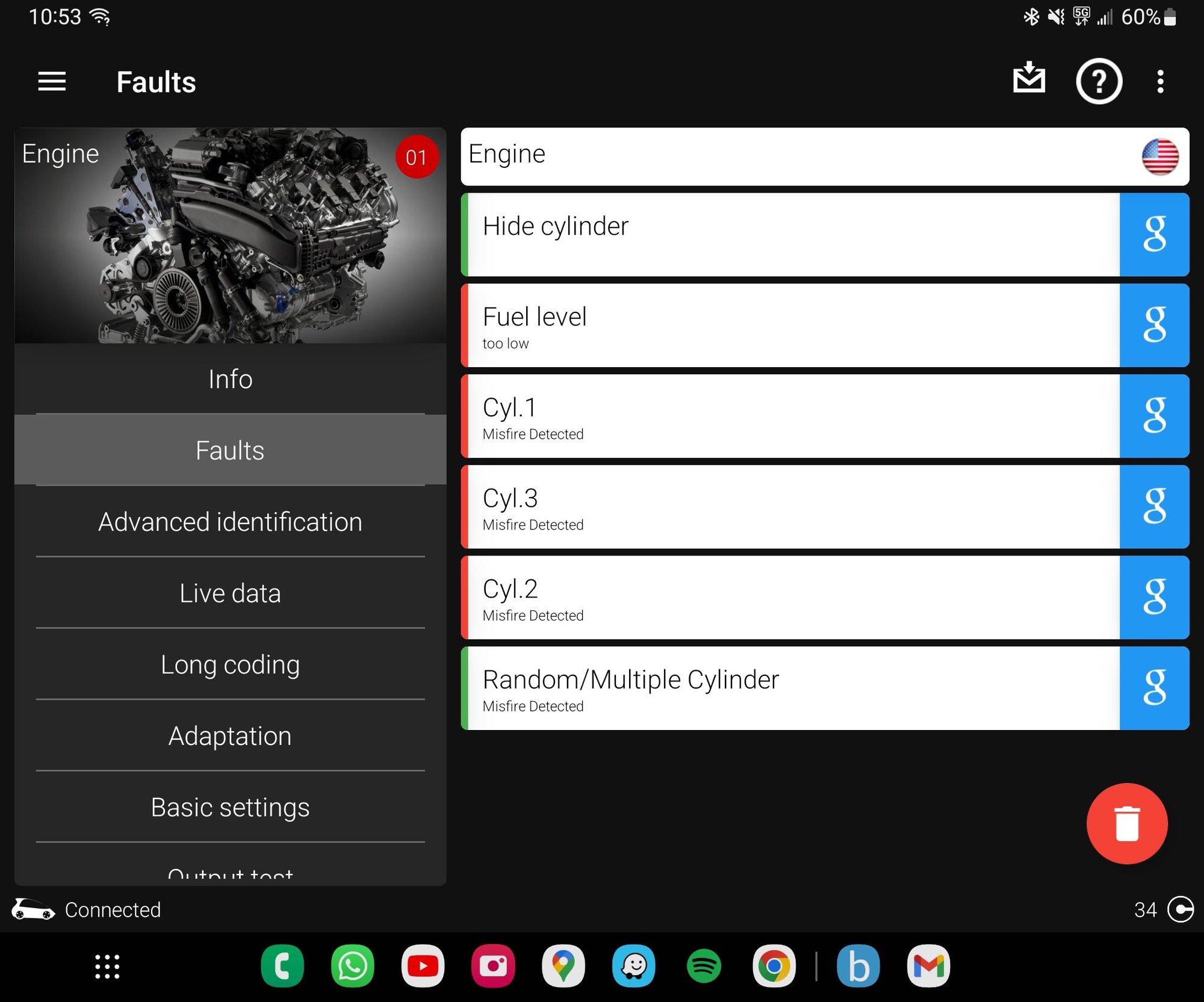Google search the Fuel level fault
Screen dimensions: 1204x1002
1154,325
